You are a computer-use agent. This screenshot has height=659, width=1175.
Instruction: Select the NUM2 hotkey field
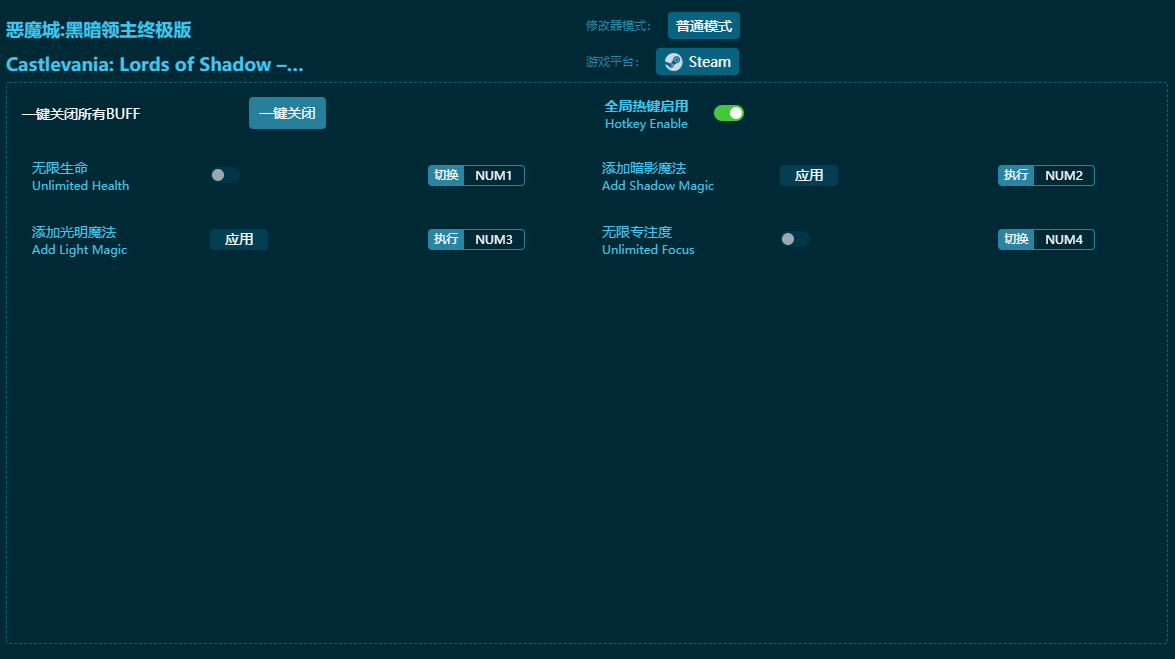pos(1063,176)
